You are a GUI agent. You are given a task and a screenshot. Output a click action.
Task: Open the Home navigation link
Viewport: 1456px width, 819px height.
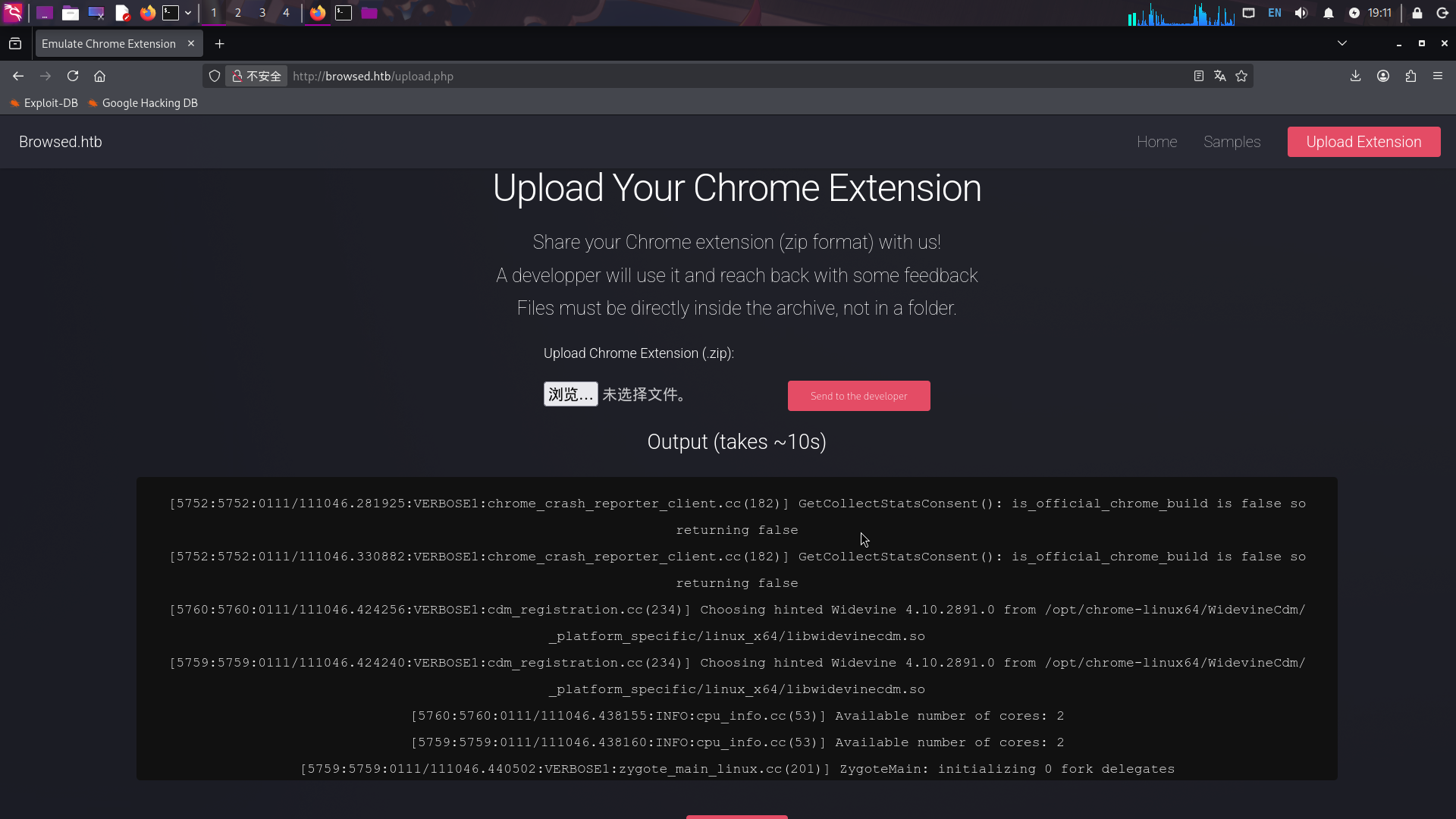1156,142
